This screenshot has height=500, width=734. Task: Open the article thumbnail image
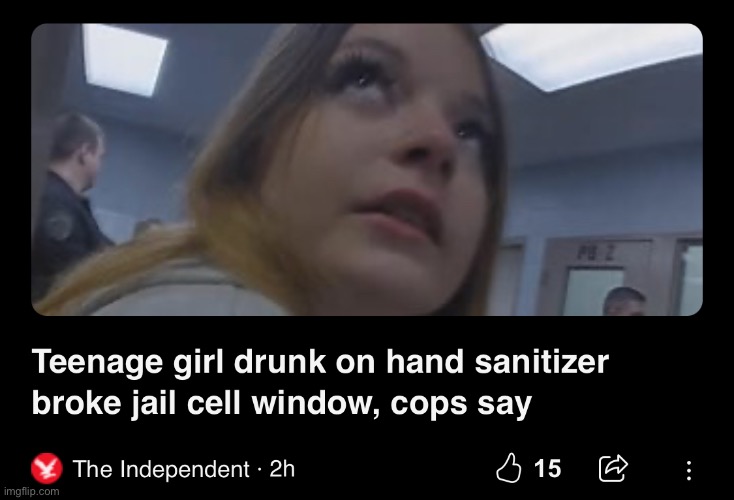[367, 169]
